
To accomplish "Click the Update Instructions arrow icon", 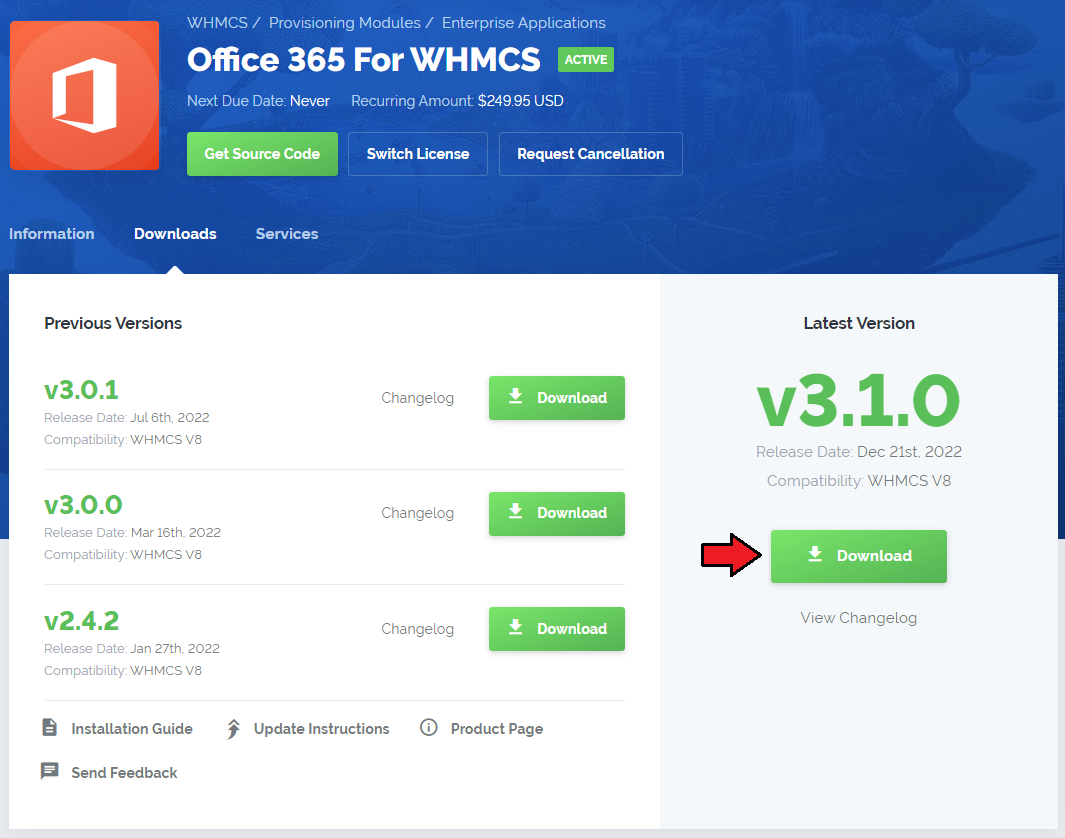I will tap(233, 729).
